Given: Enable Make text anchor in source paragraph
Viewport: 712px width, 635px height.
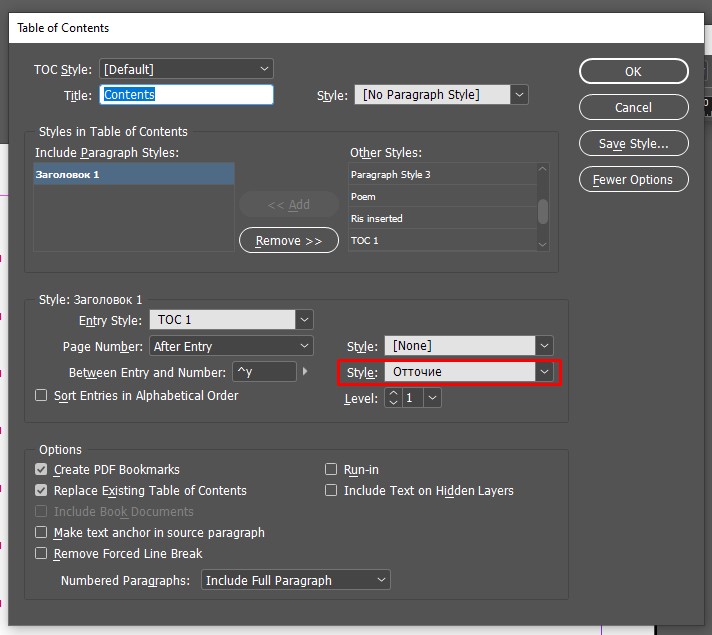Looking at the screenshot, I should coord(41,532).
